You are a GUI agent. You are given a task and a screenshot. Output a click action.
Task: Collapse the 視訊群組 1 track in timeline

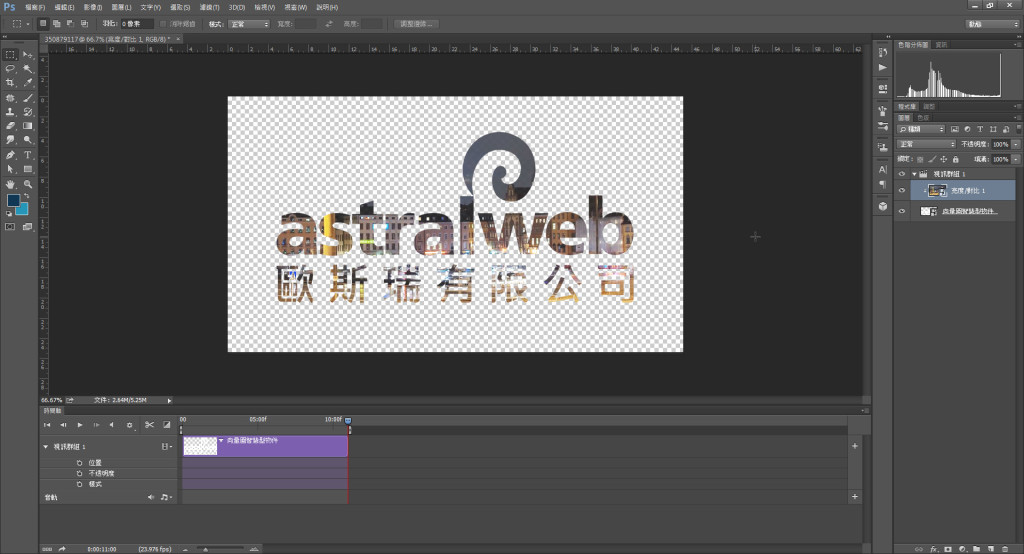click(x=45, y=446)
